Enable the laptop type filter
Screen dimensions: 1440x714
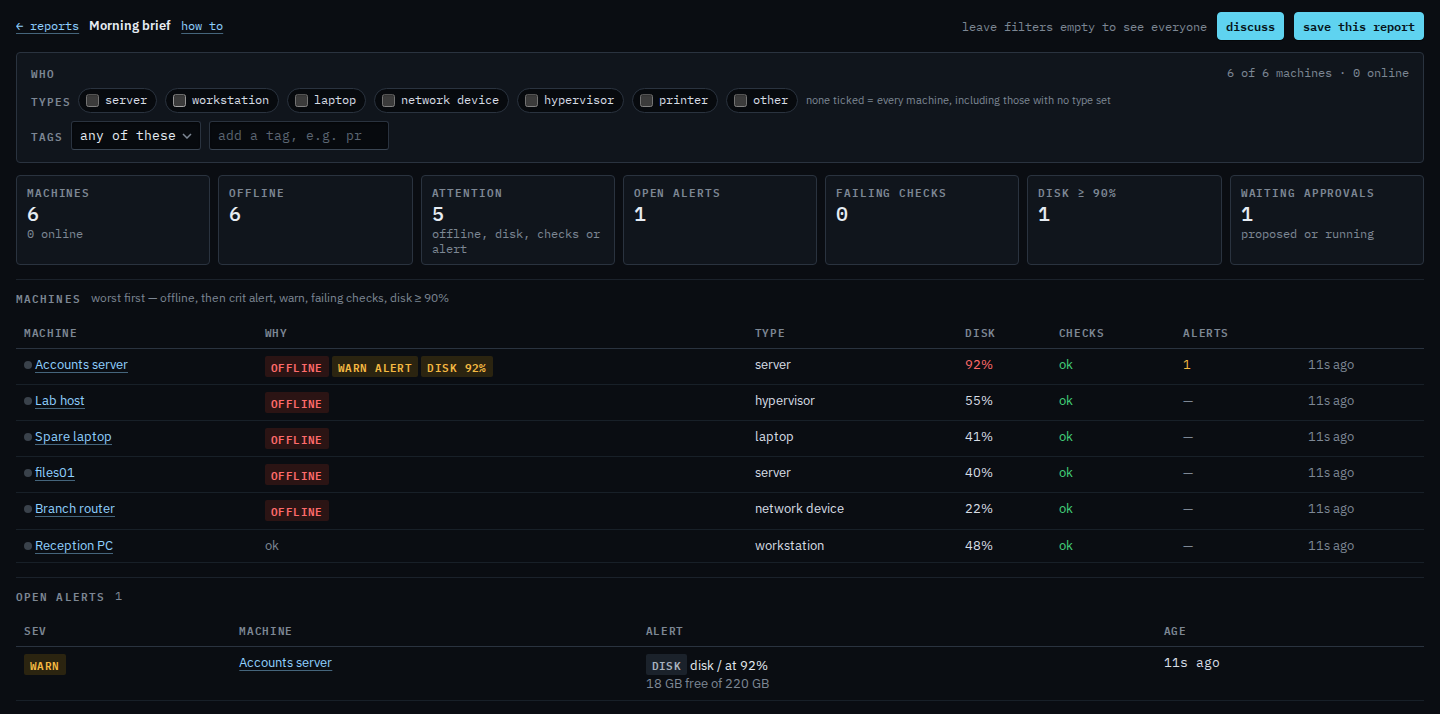point(301,100)
